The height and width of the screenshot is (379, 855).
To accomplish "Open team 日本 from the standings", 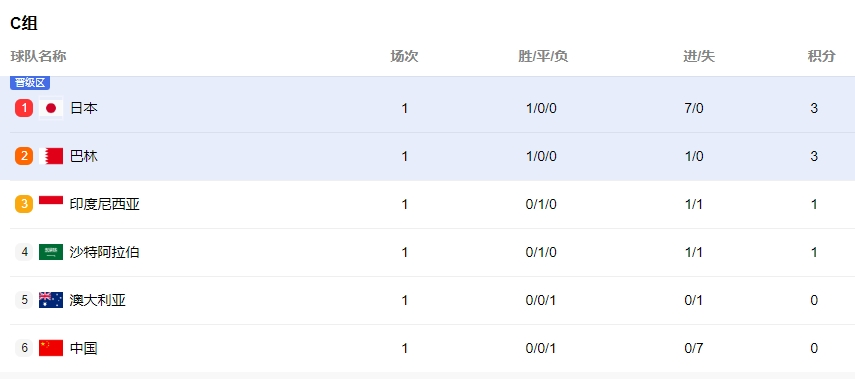I will [83, 108].
